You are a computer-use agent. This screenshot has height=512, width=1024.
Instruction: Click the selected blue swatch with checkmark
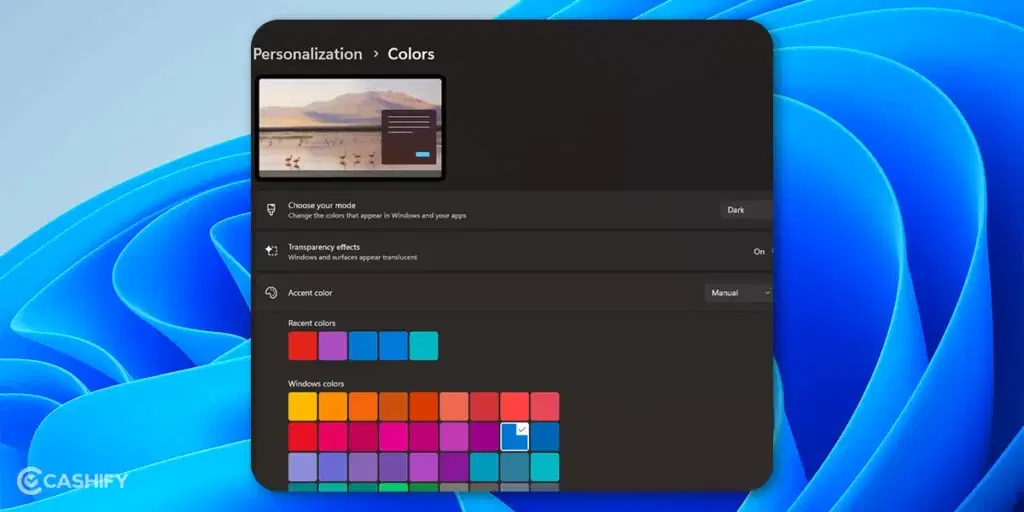(515, 436)
